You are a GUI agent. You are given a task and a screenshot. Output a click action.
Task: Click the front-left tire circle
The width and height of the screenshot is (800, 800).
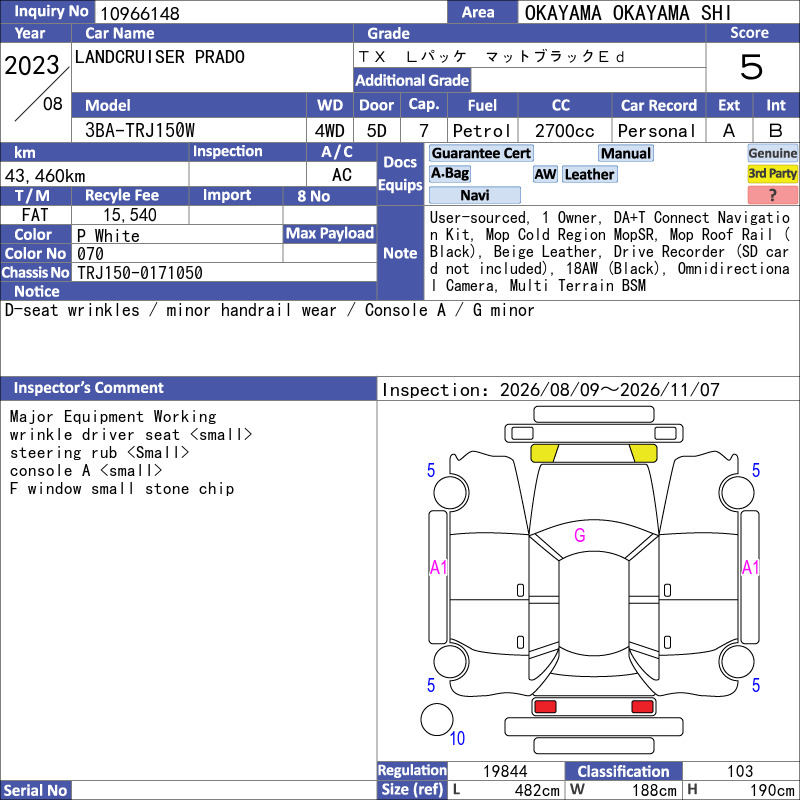[451, 492]
